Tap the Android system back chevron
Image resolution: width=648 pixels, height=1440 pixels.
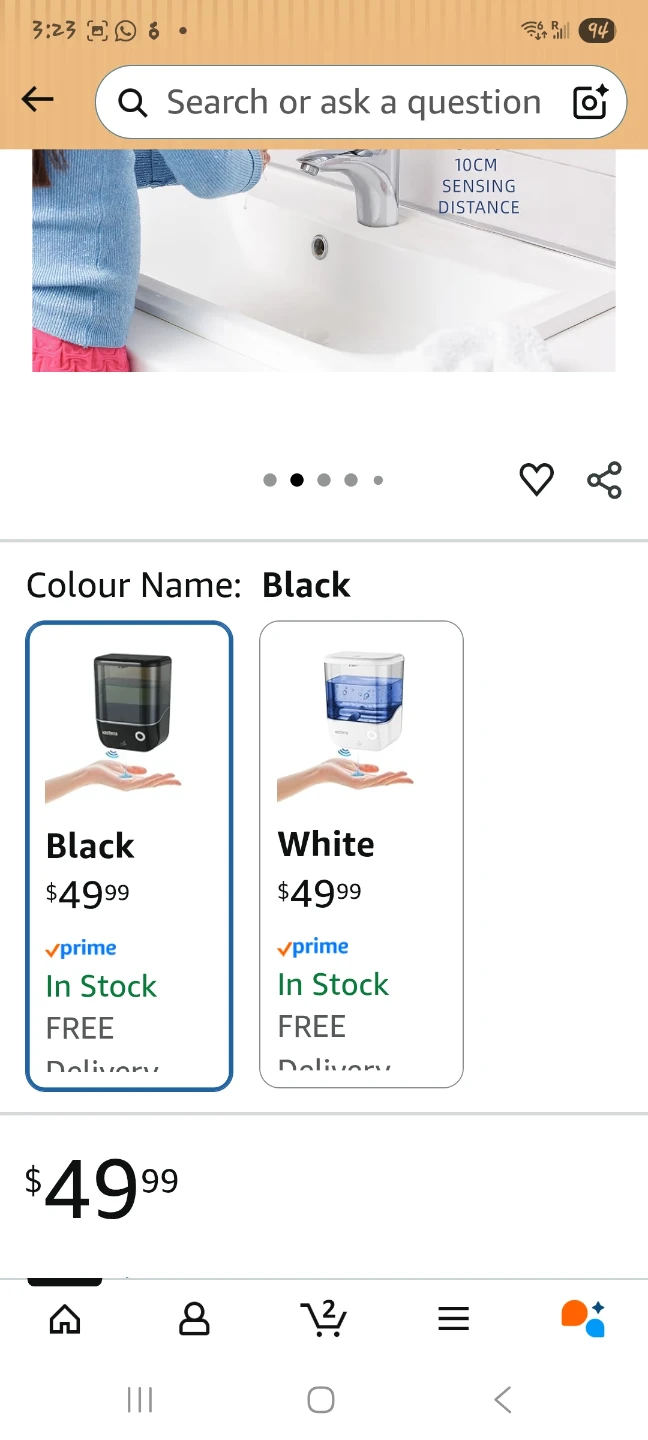(503, 1400)
